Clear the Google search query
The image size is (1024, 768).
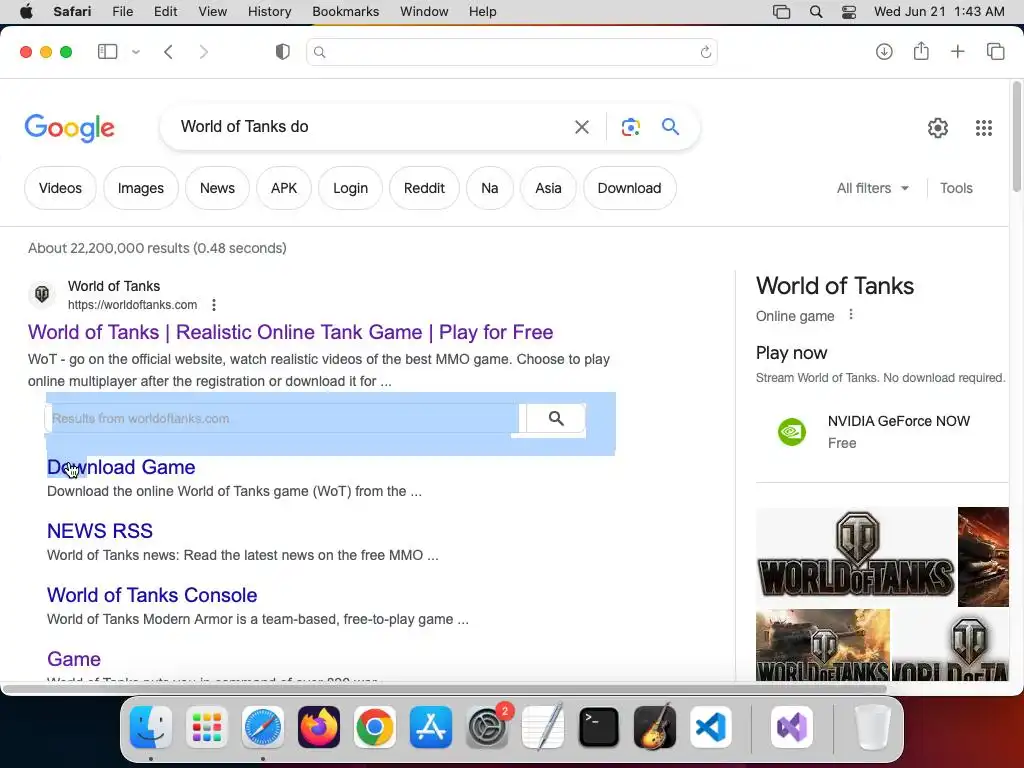point(581,127)
